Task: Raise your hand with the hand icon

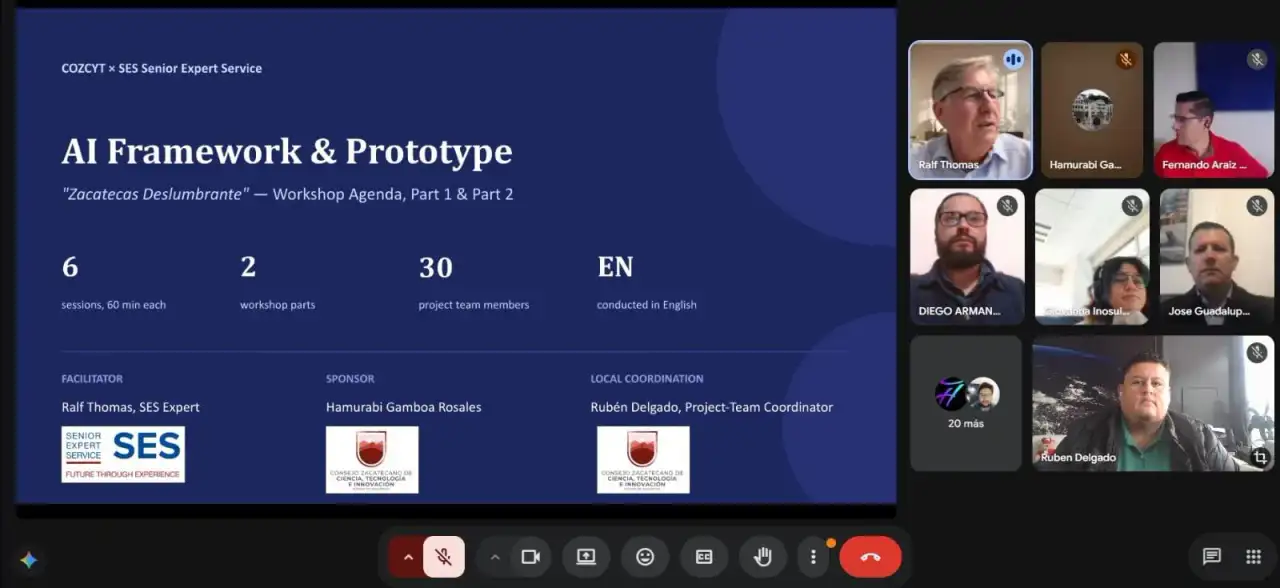Action: (763, 557)
